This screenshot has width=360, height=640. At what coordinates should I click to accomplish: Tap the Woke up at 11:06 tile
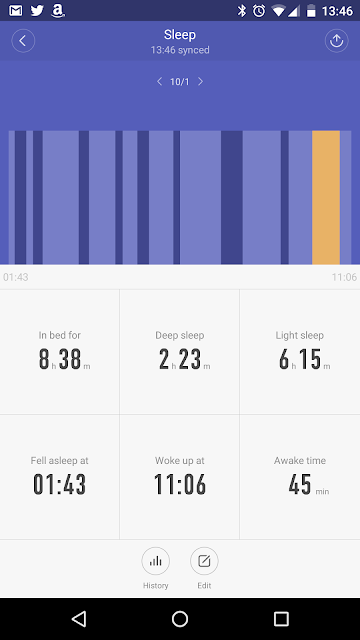click(180, 477)
